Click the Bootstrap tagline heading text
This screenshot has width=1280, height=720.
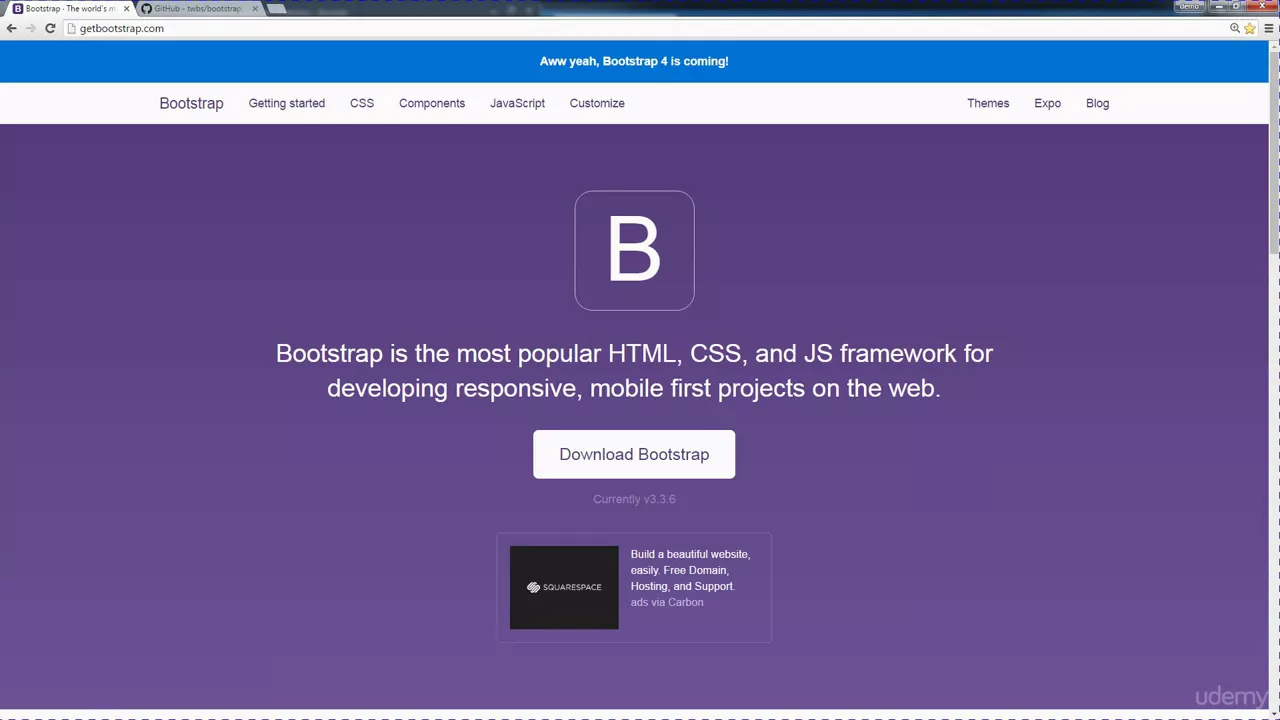634,370
